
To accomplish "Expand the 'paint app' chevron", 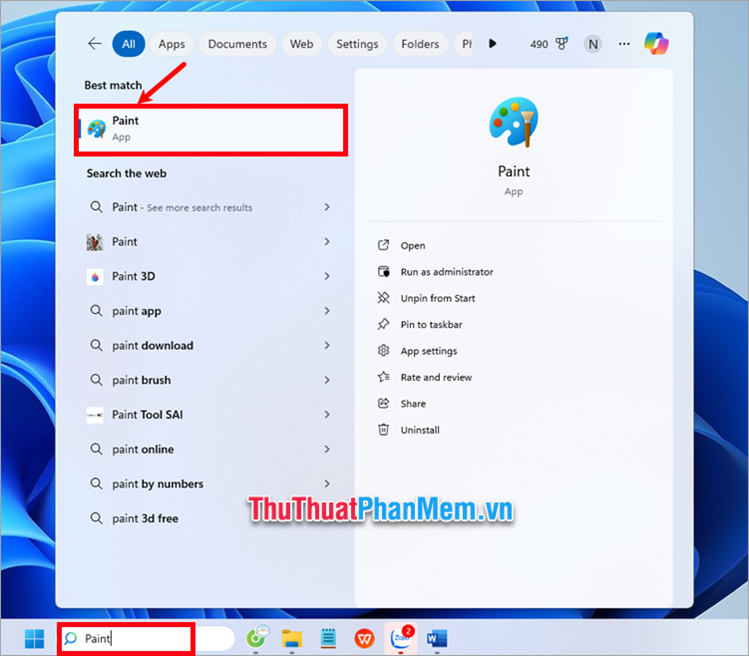I will coord(327,311).
